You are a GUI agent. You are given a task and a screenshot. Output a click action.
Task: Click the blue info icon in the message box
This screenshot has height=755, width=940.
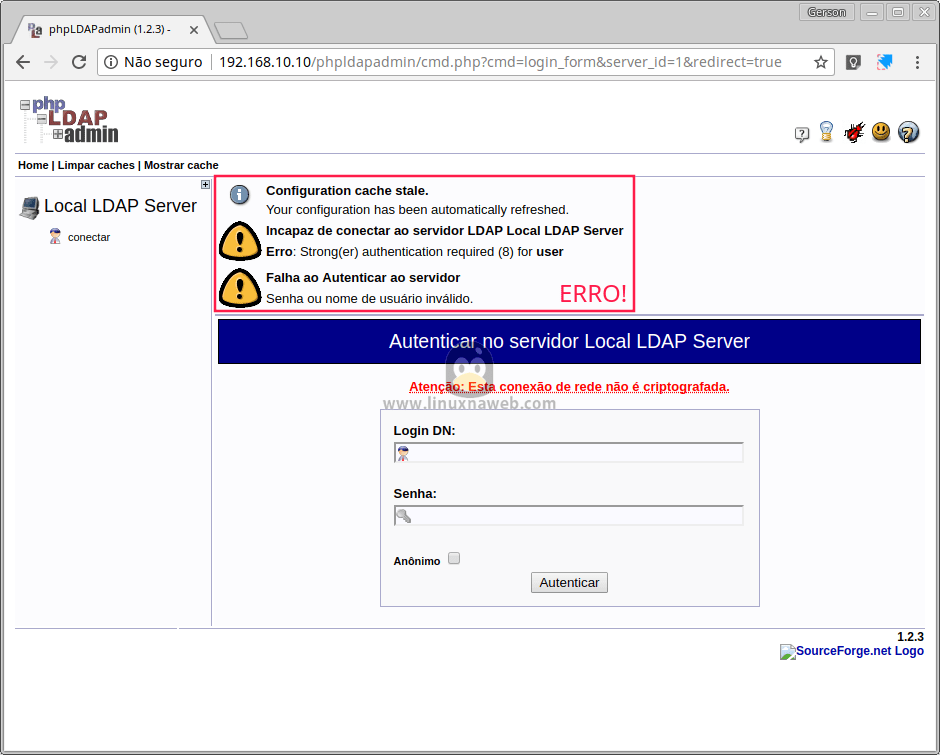click(x=240, y=194)
